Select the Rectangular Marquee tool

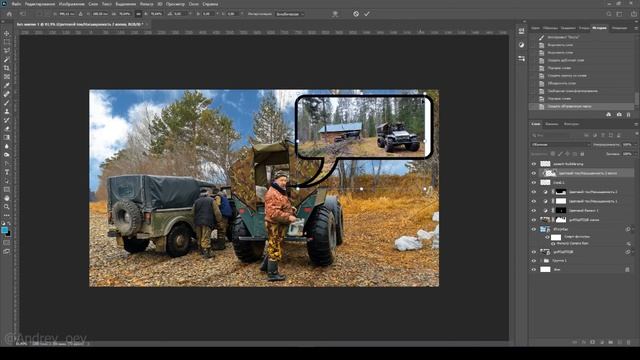tap(7, 42)
